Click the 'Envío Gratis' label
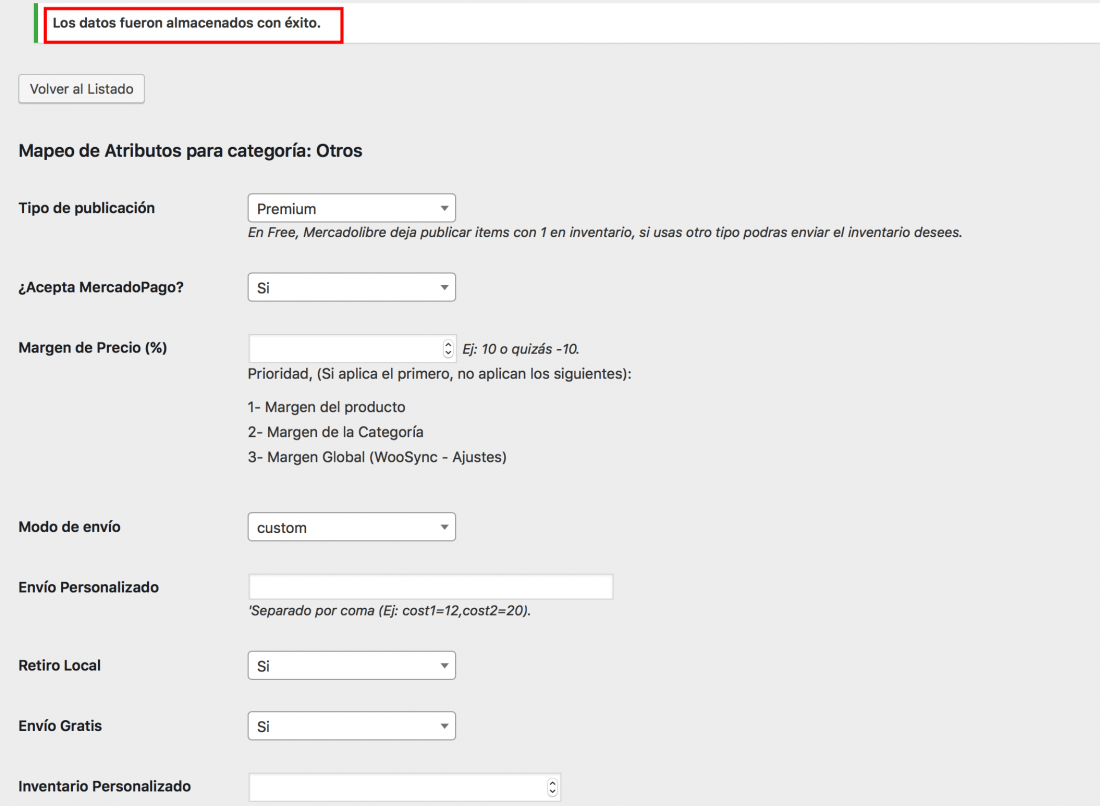Viewport: 1100px width, 806px height. [60, 726]
